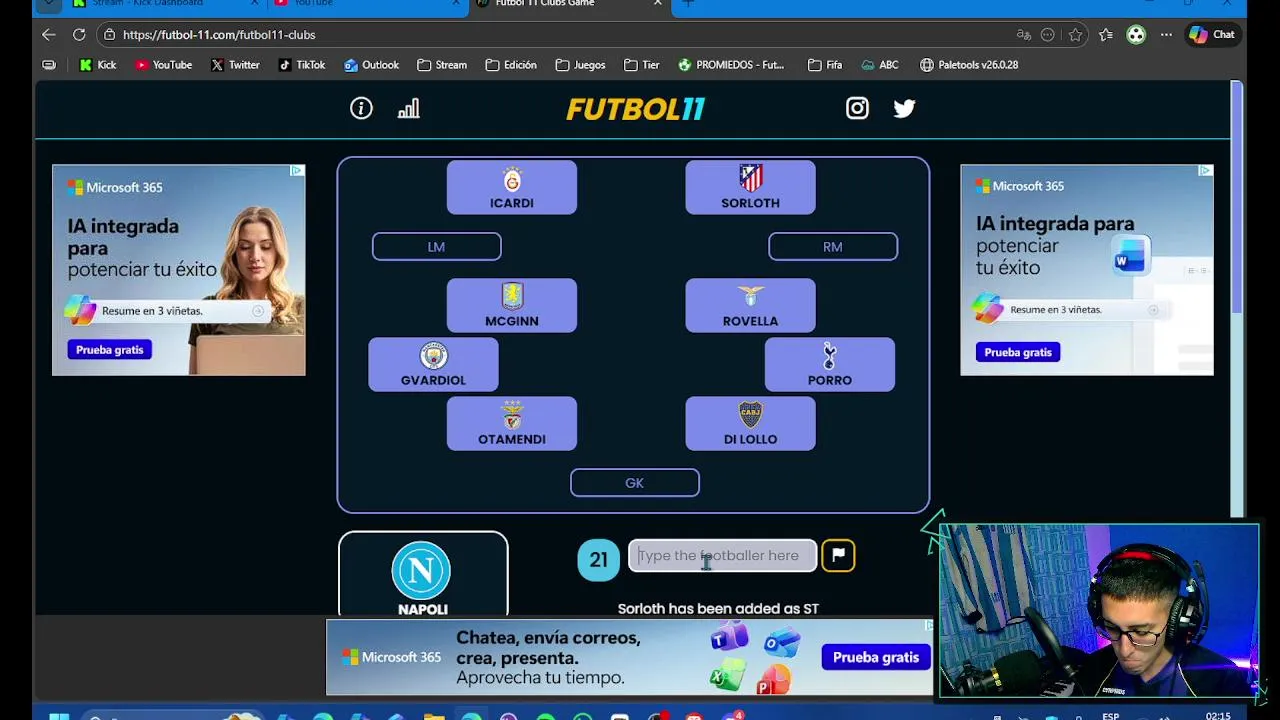Open ad choices icon on left ad

pos(297,171)
